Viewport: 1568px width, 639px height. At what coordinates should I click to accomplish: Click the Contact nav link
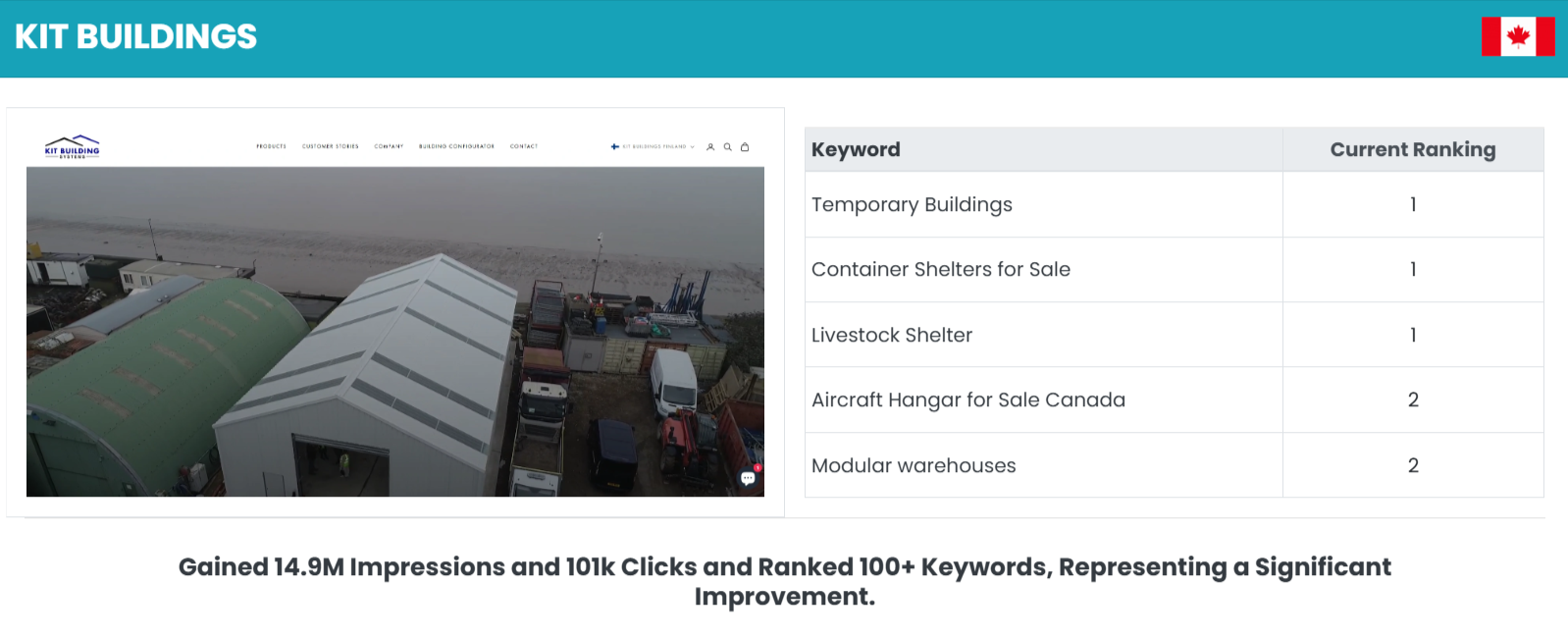[x=524, y=146]
